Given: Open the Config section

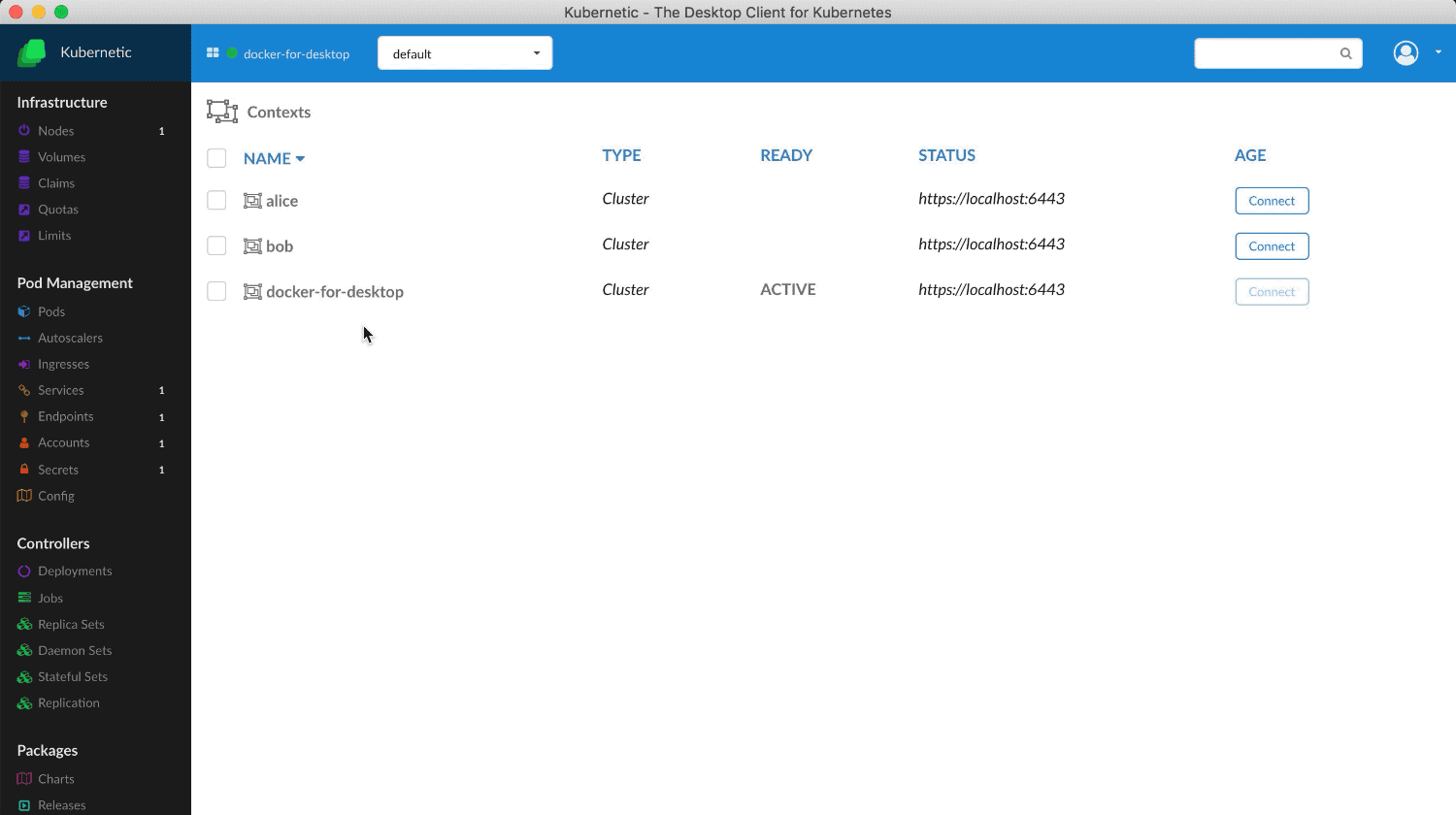Looking at the screenshot, I should (x=55, y=496).
